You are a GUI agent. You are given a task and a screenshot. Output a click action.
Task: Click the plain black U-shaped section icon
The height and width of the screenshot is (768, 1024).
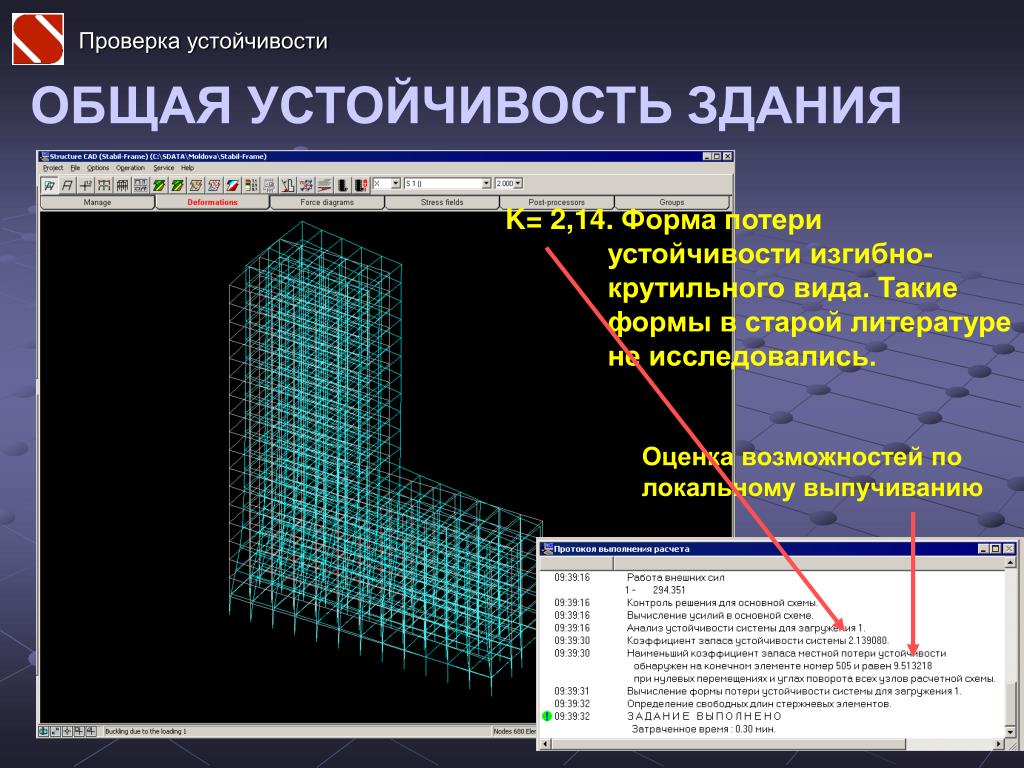pos(343,185)
